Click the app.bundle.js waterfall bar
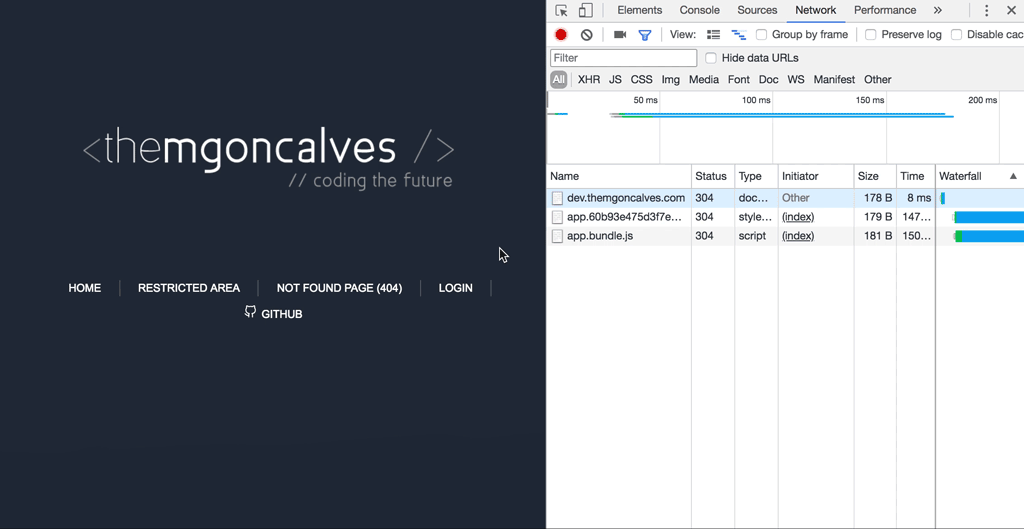The width and height of the screenshot is (1024, 529). (989, 236)
